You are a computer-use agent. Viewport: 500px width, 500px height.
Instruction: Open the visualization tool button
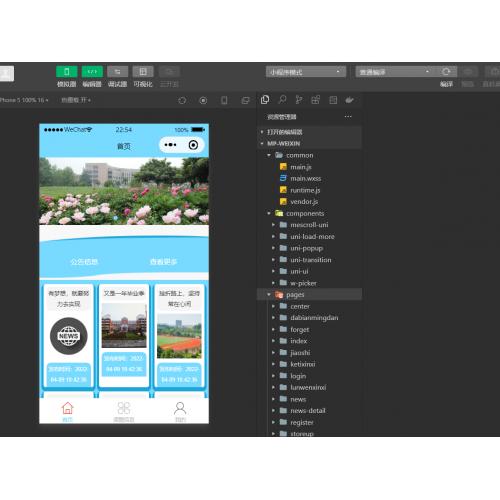tap(143, 72)
